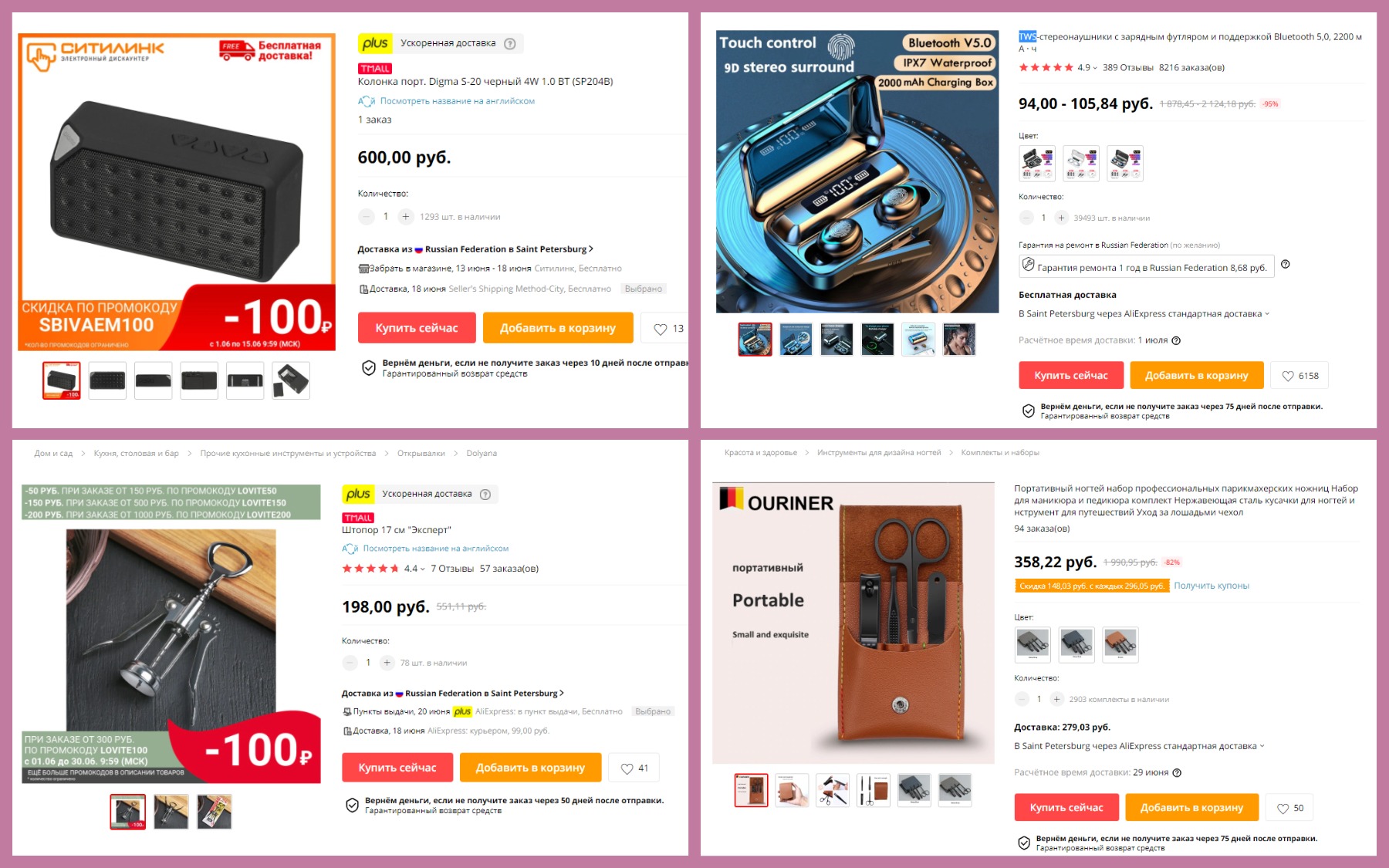Click question mark beside repair warranty option
This screenshot has width=1389, height=868.
[x=1286, y=265]
